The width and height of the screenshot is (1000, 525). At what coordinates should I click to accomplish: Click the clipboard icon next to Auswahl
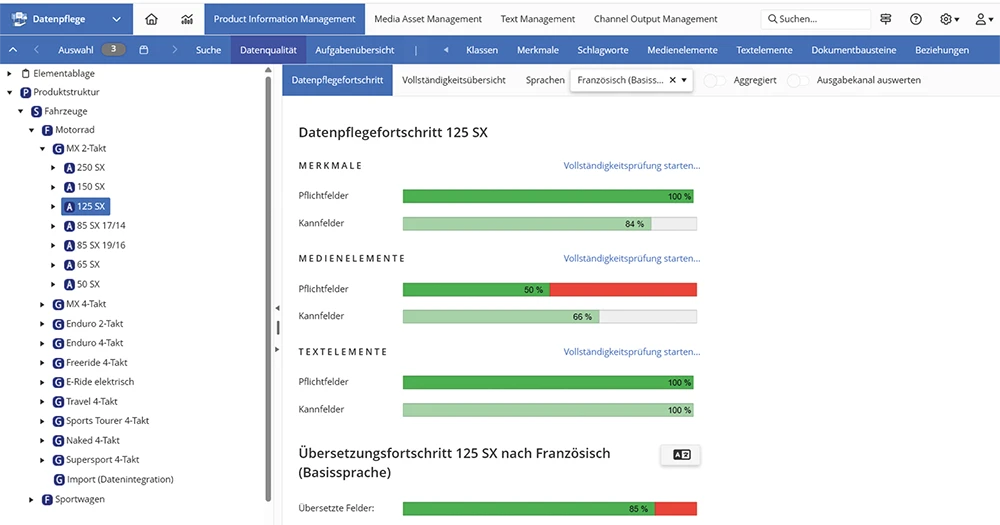point(143,50)
